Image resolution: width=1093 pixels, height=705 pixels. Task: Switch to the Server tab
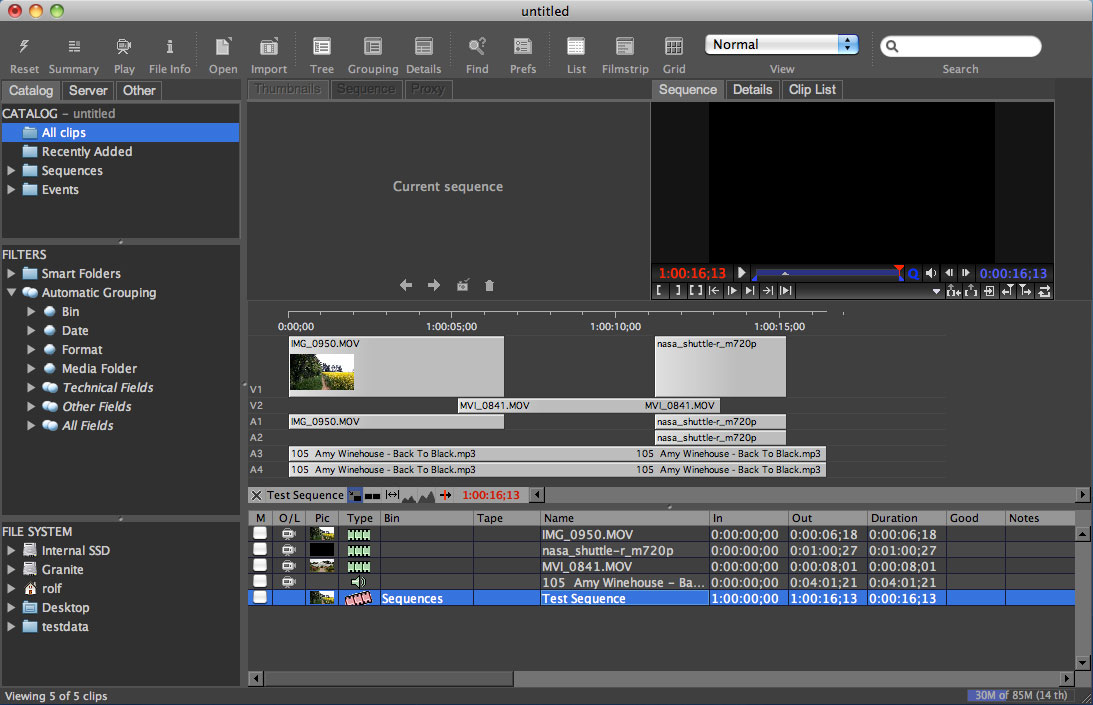[88, 91]
